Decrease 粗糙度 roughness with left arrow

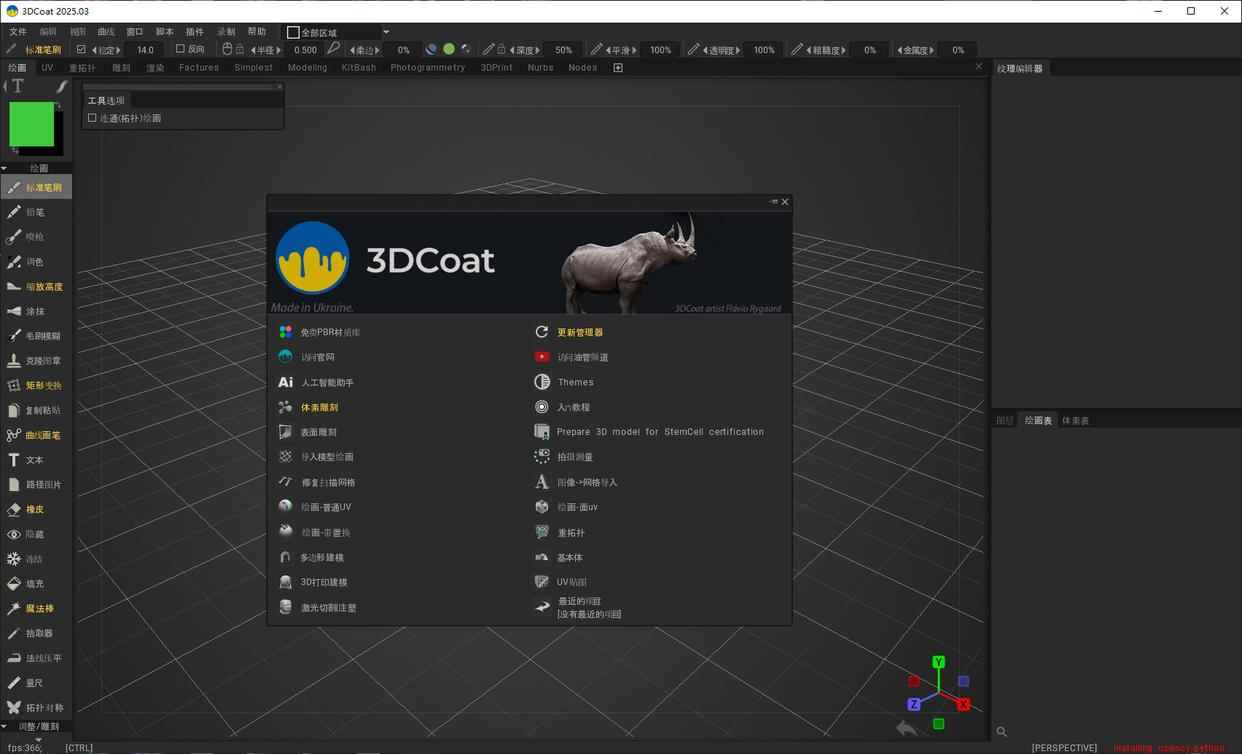(809, 50)
